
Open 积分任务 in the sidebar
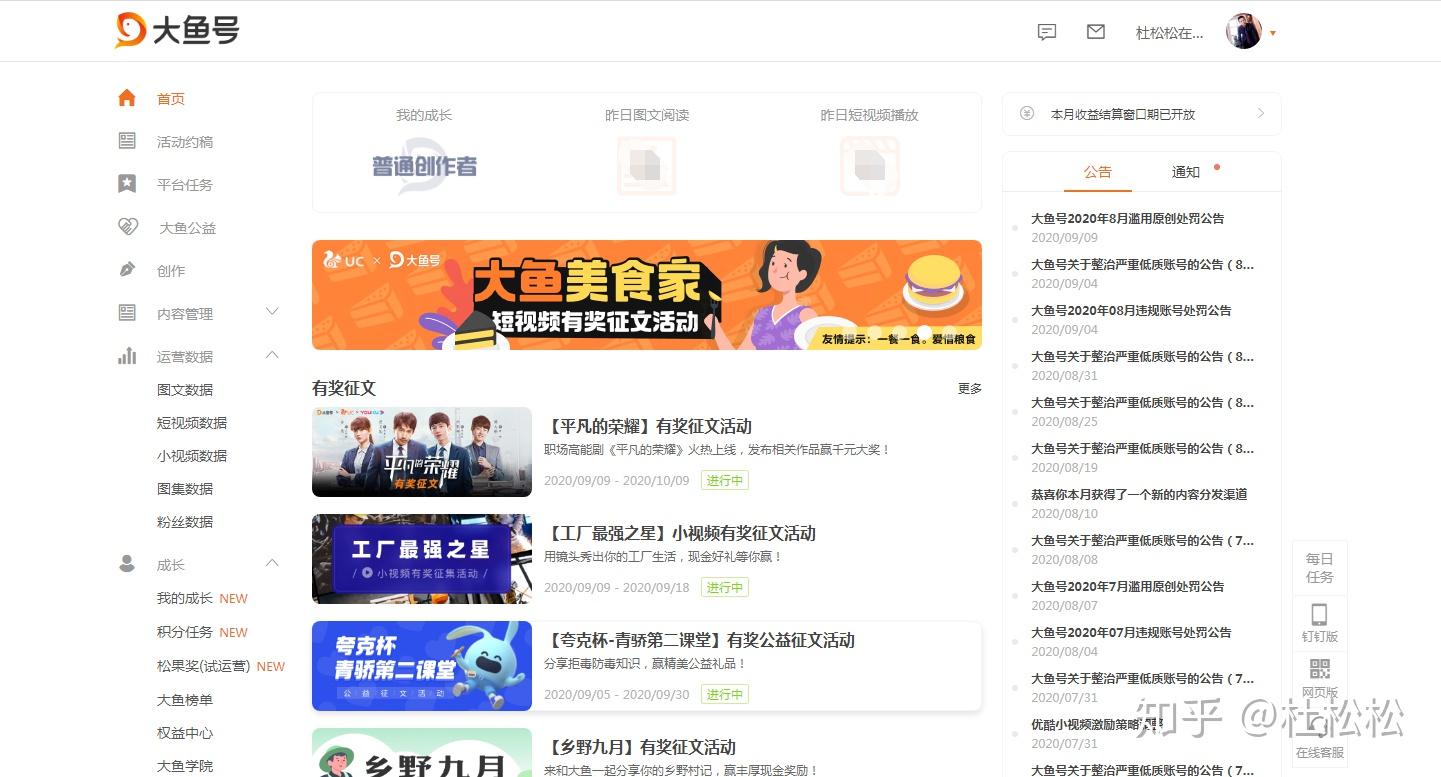(185, 632)
